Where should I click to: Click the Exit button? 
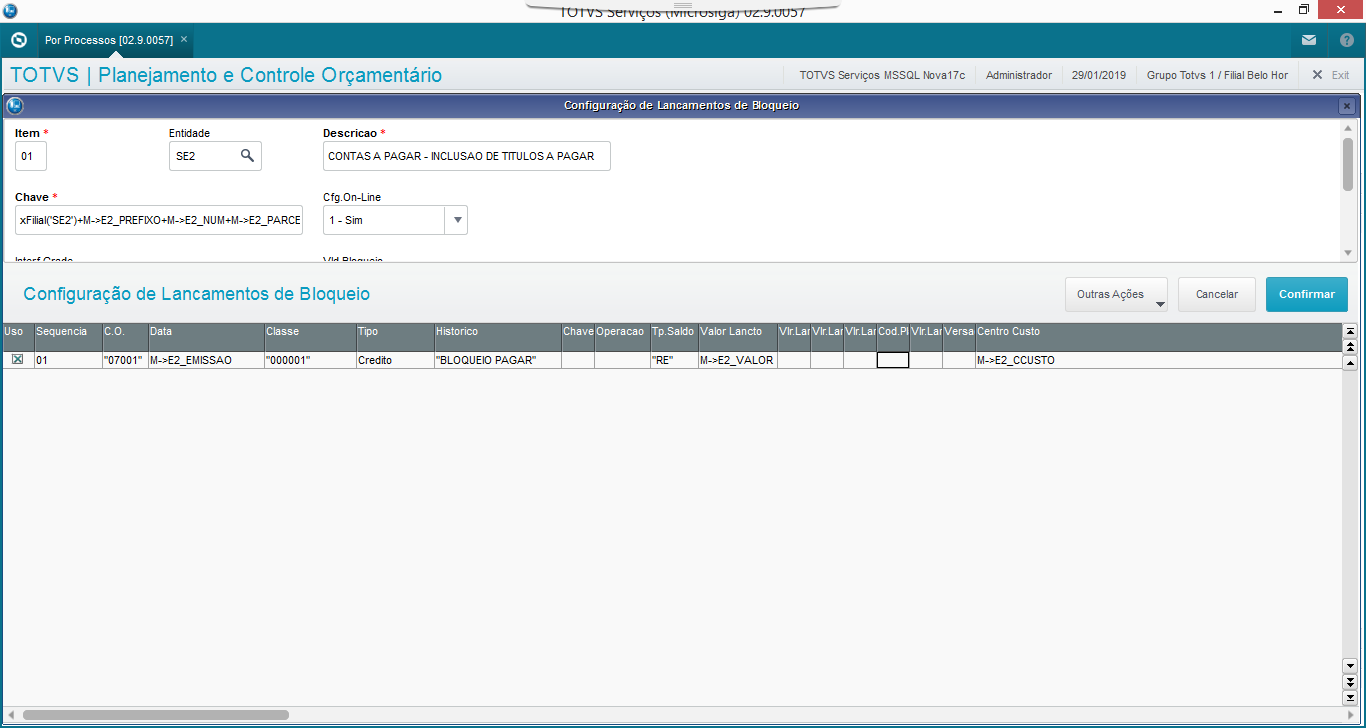coord(1331,75)
